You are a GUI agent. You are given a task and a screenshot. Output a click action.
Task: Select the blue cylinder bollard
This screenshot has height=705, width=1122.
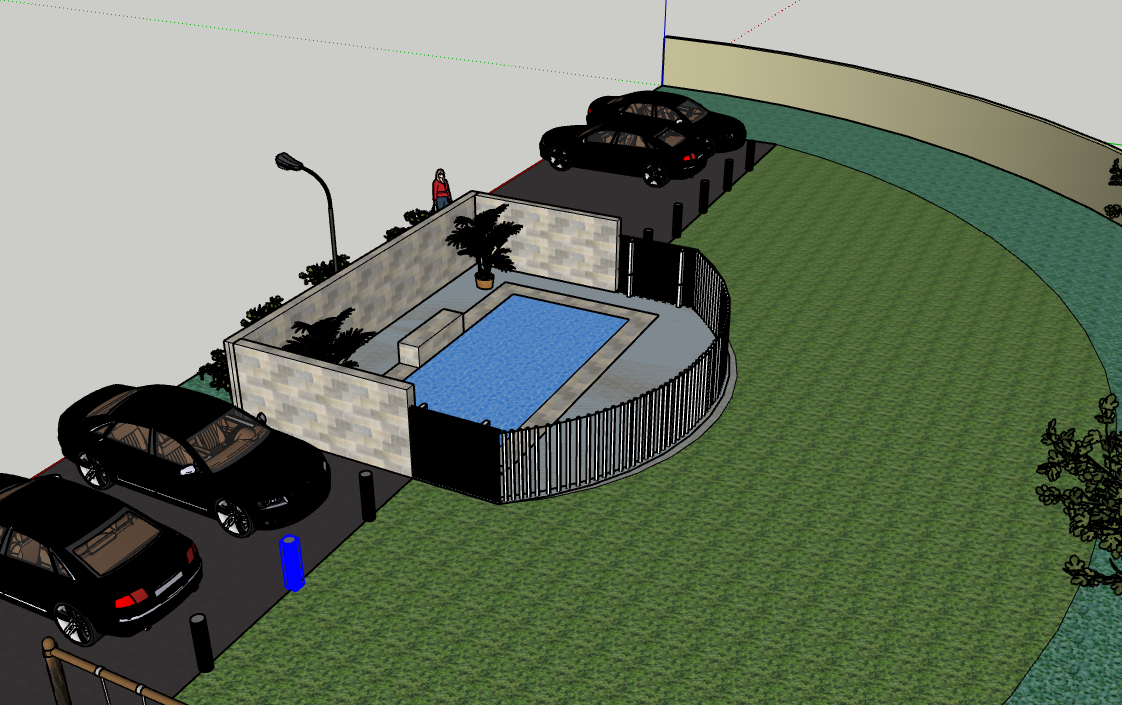(x=291, y=563)
